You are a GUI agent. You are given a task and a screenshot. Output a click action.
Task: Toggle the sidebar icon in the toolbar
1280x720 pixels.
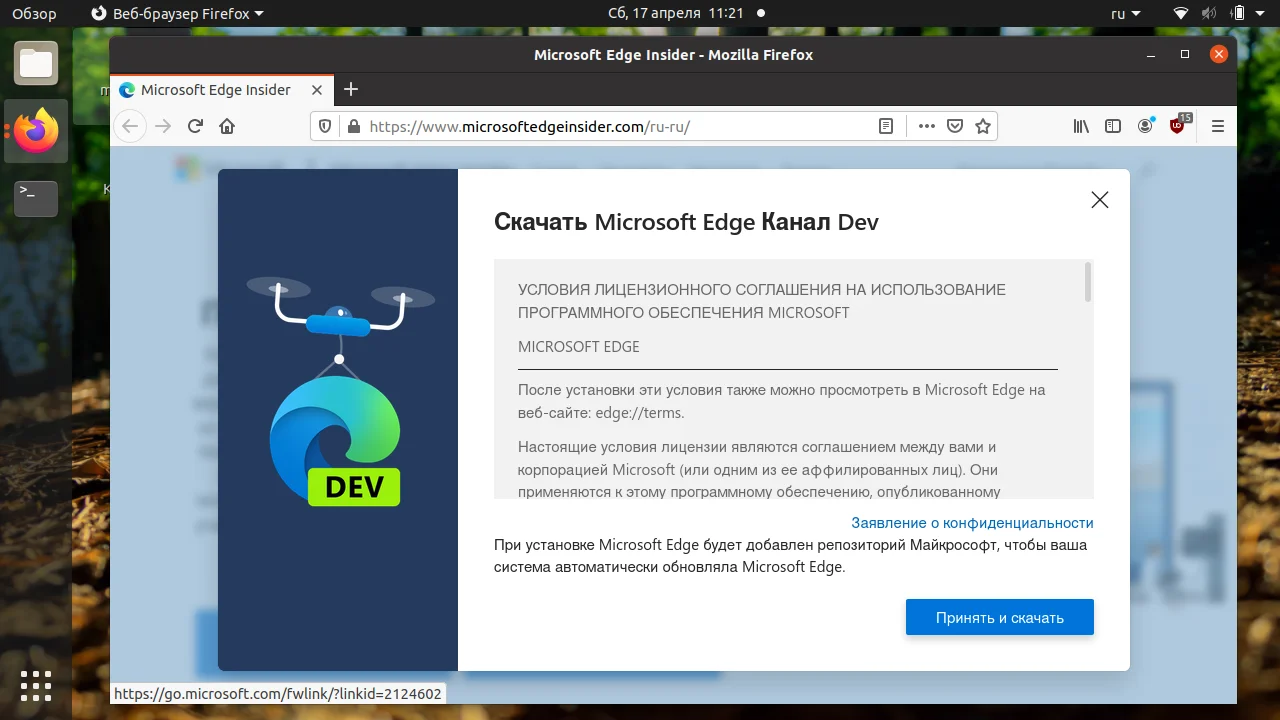point(1113,126)
